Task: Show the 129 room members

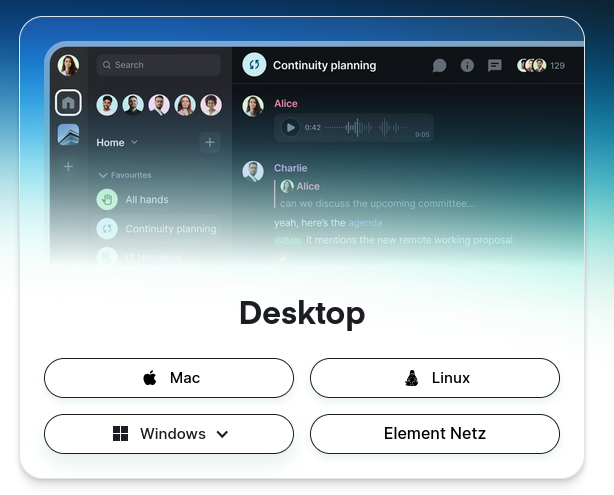Action: point(541,65)
